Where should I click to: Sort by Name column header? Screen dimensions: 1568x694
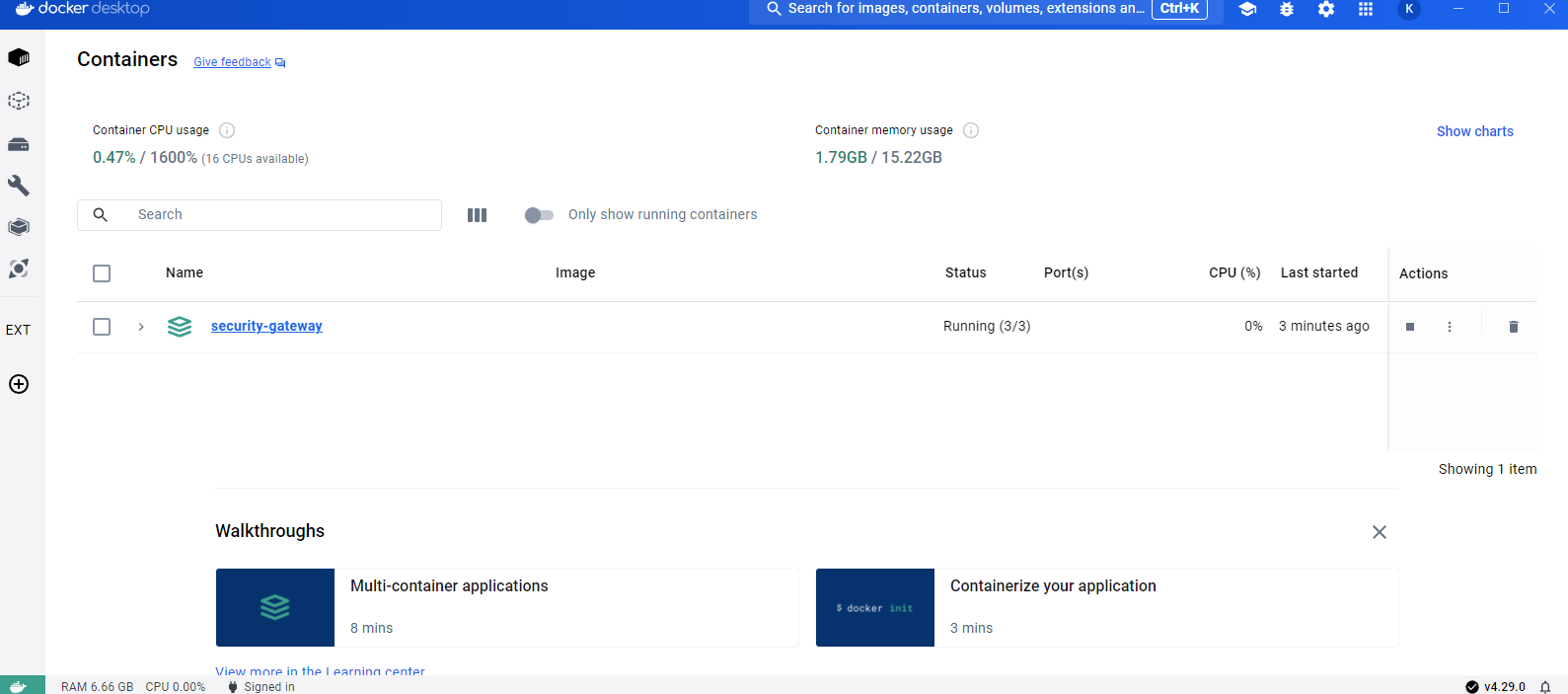click(185, 272)
